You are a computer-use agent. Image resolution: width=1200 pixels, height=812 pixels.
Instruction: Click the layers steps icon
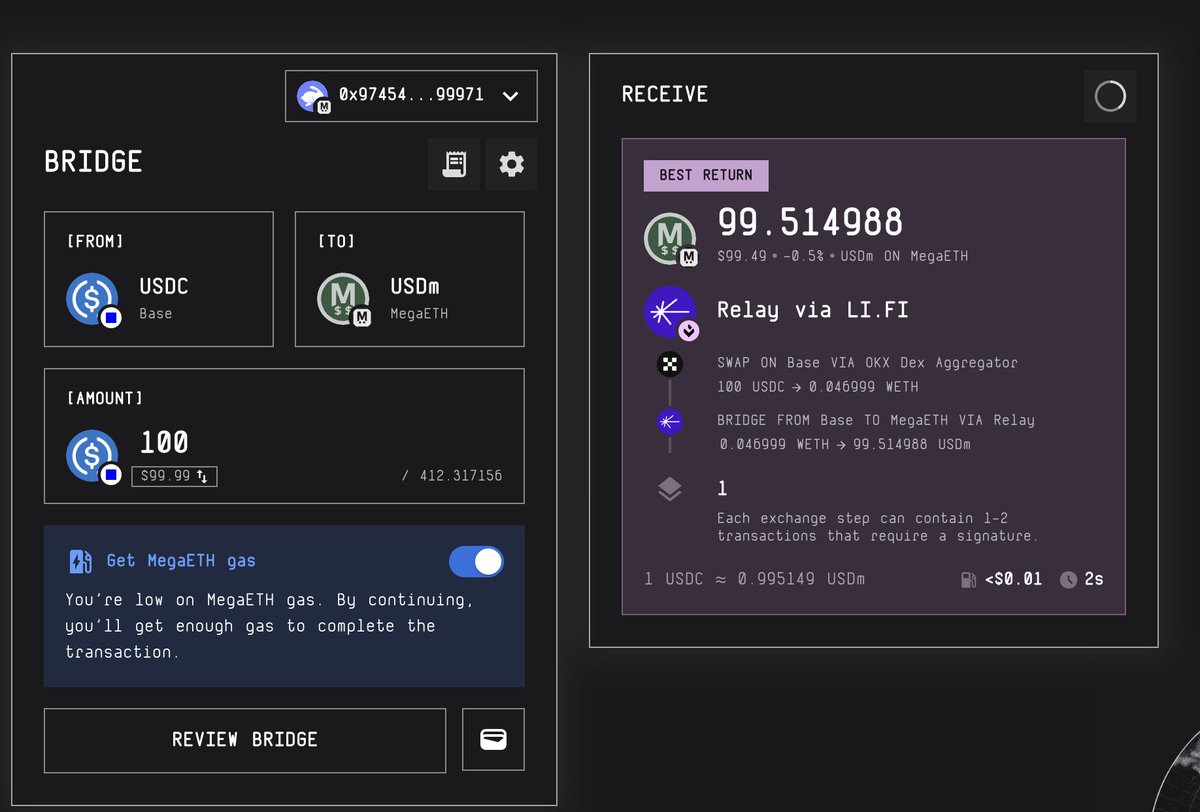pyautogui.click(x=670, y=489)
